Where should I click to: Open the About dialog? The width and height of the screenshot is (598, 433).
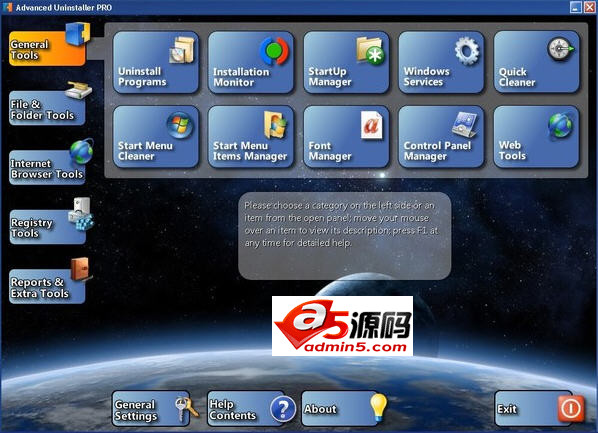pyautogui.click(x=340, y=409)
